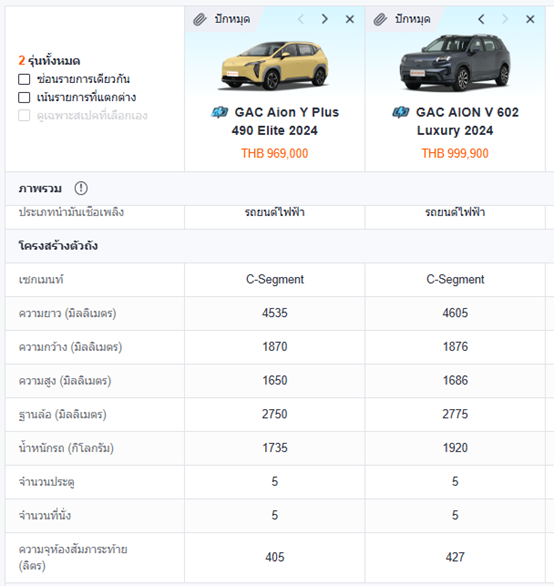554x586 pixels.
Task: Click the EV badge icon next to AION V 602
Action: 401,112
